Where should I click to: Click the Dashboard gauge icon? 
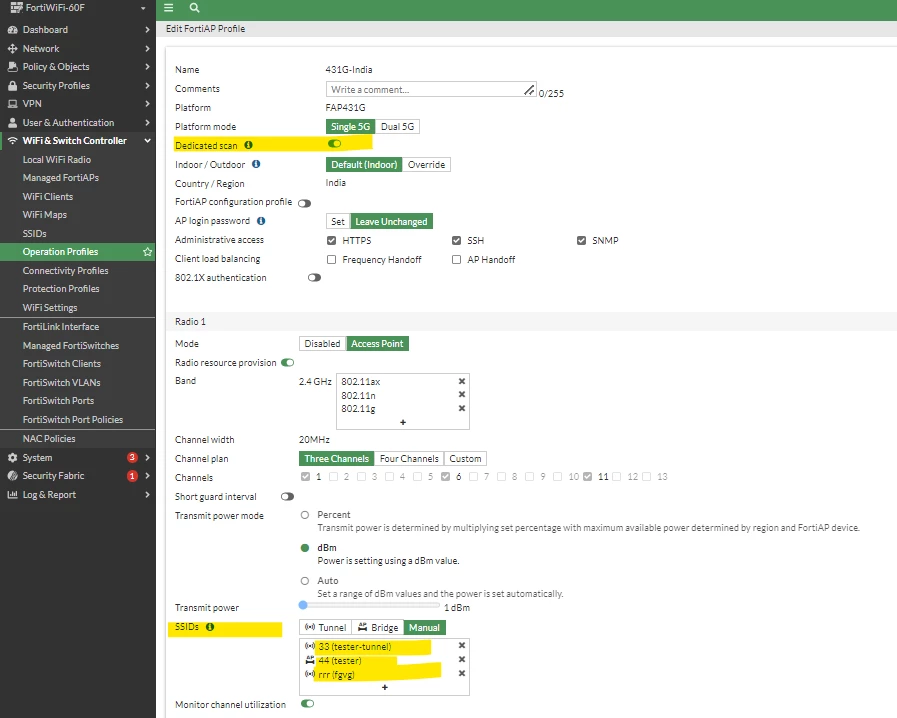pos(13,30)
